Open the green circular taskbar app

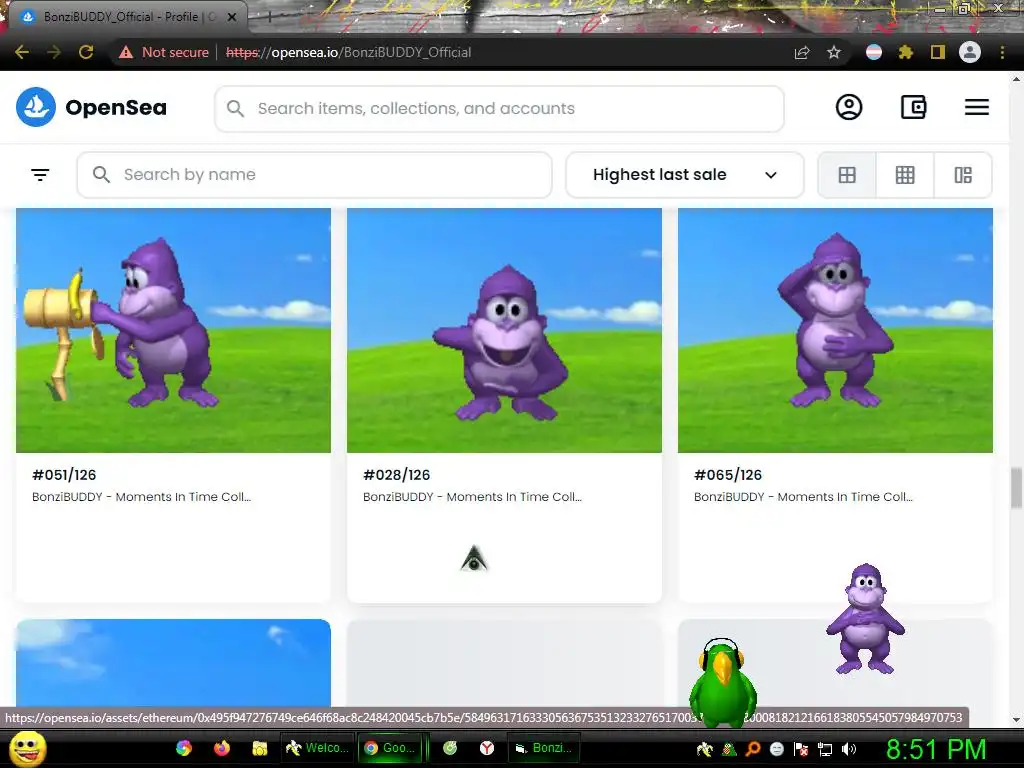coord(450,748)
